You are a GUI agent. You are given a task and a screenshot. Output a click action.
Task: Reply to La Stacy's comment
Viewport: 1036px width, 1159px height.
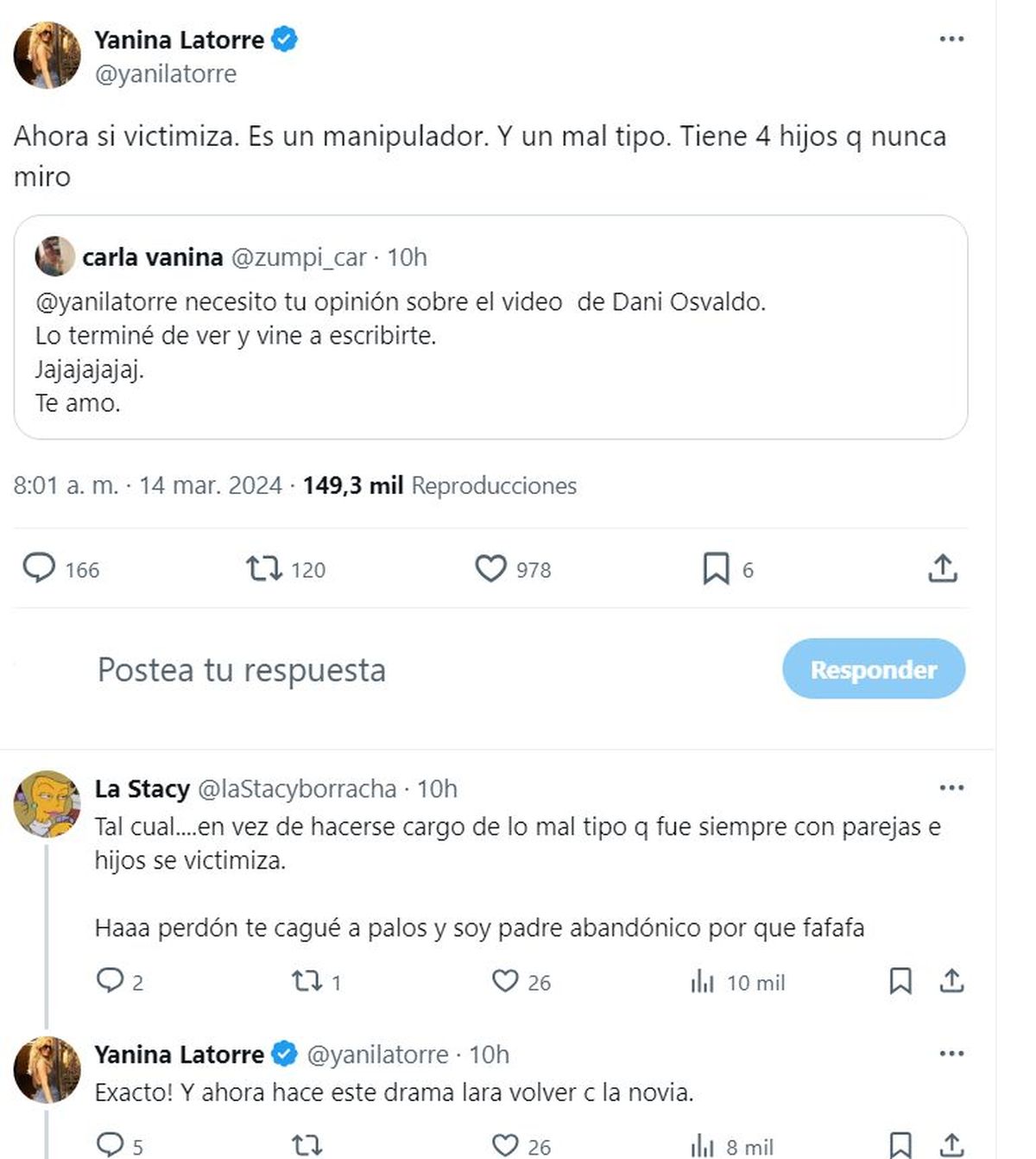click(x=110, y=981)
